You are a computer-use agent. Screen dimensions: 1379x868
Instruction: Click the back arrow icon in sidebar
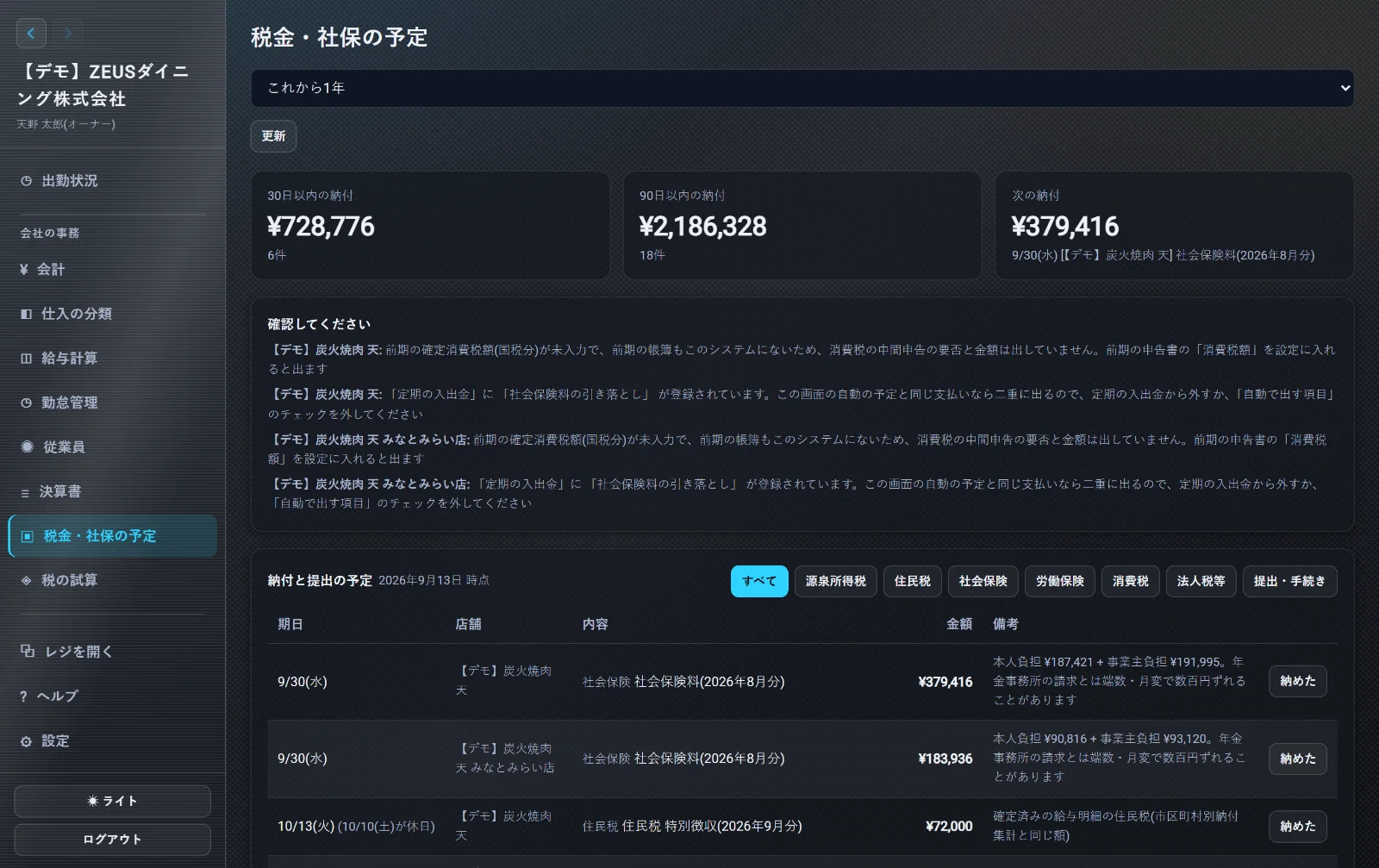[31, 34]
